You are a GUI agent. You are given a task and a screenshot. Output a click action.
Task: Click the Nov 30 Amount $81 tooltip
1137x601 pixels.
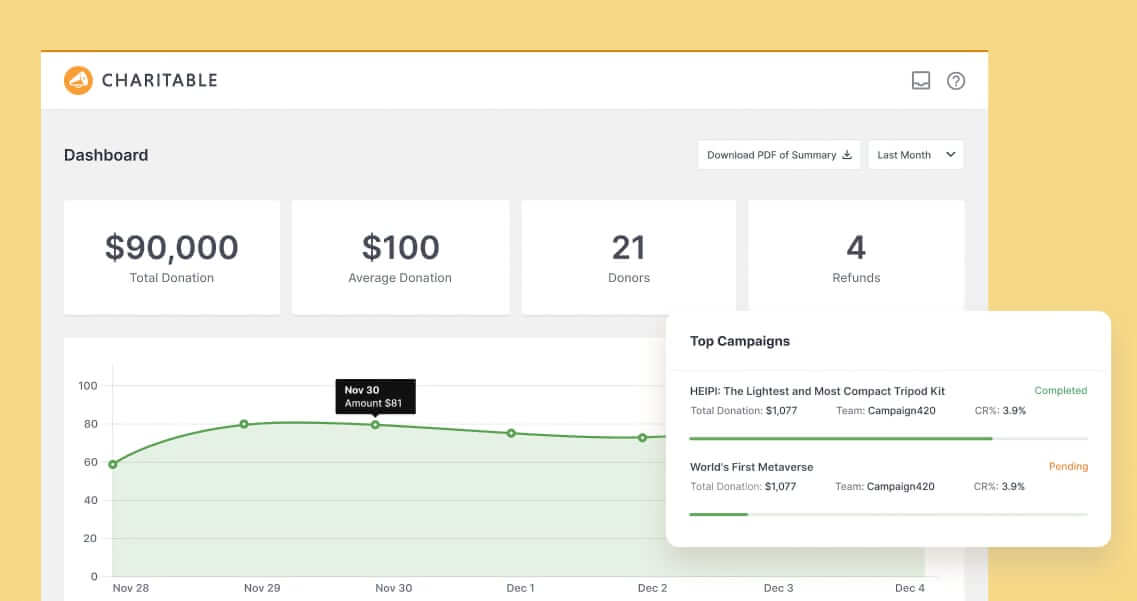click(x=375, y=396)
